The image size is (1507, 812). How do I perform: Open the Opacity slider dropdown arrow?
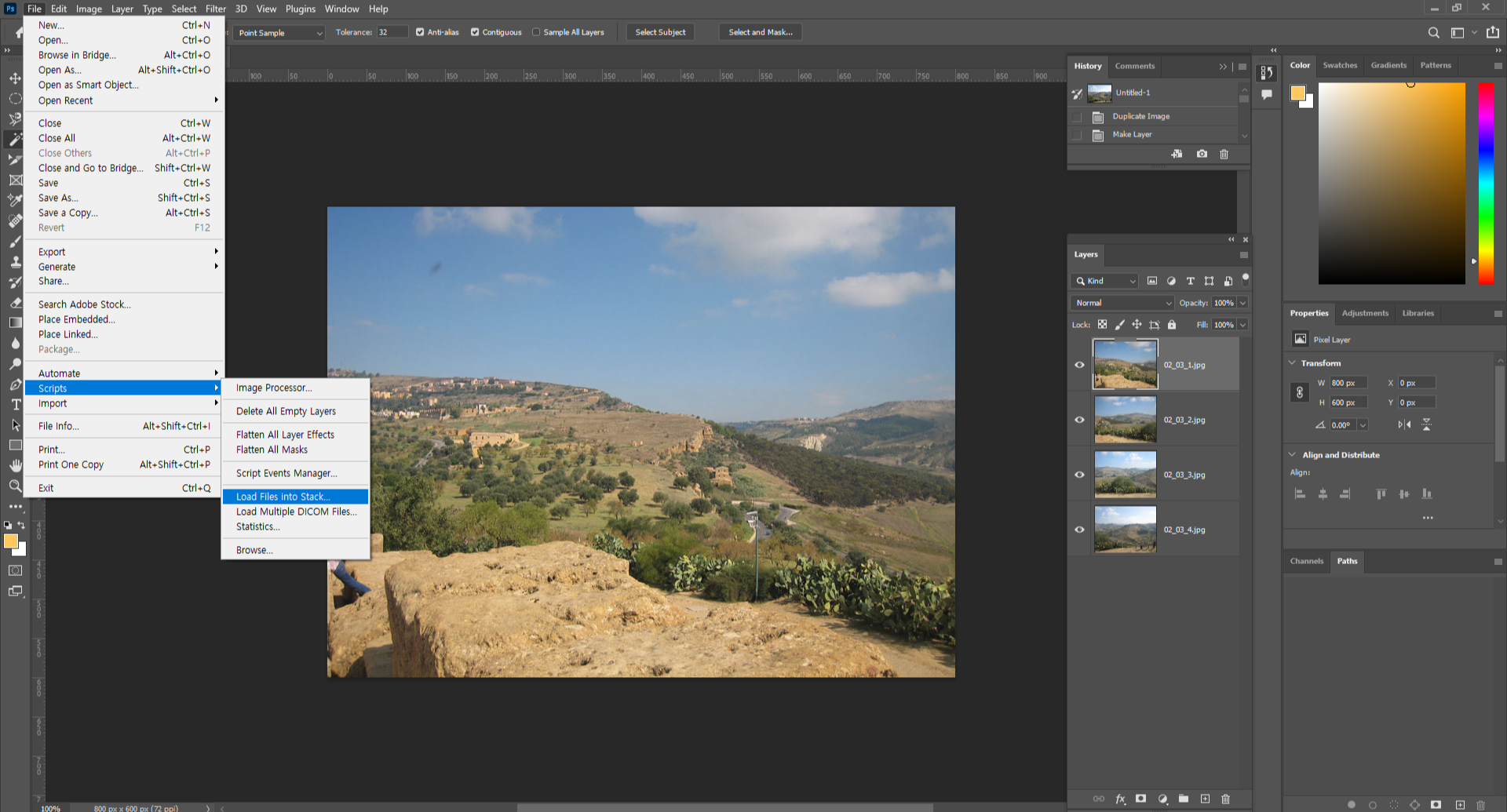point(1243,303)
